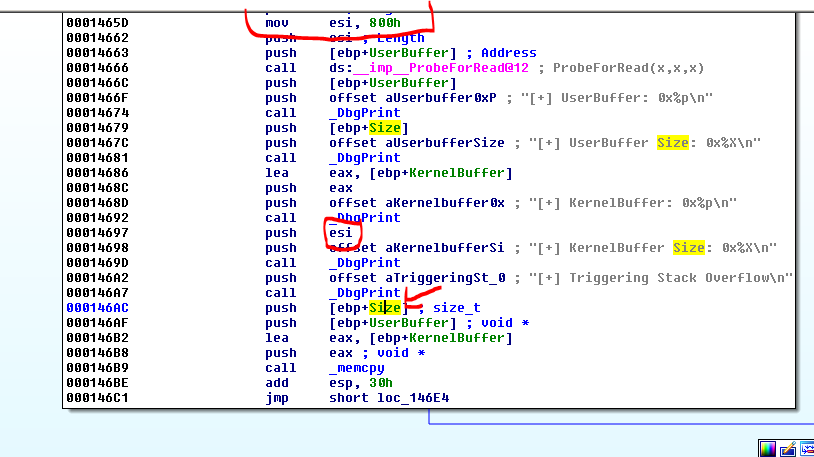
Task: Click the _memcpy function name
Action: [x=357, y=368]
